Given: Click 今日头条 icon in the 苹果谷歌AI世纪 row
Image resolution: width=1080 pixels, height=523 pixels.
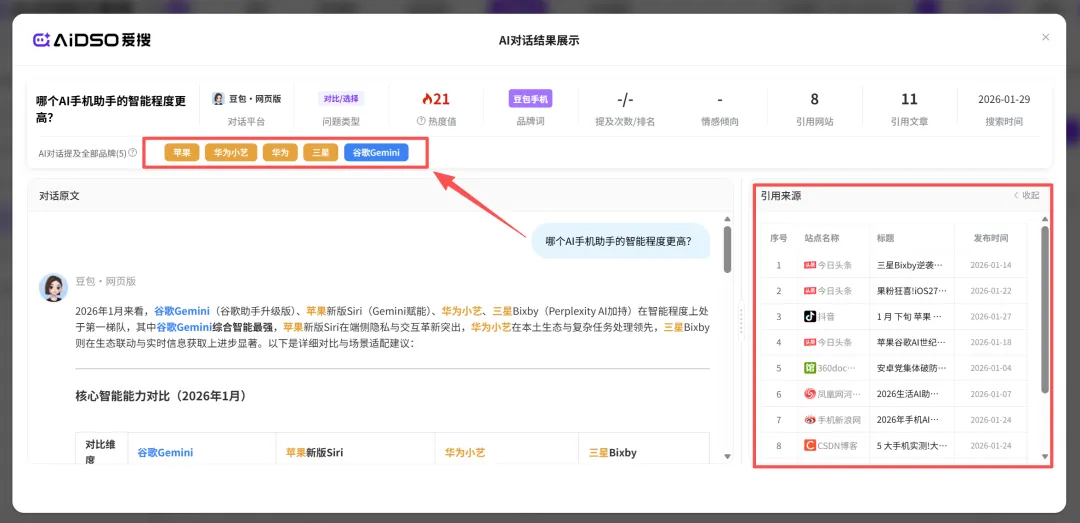Looking at the screenshot, I should 809,342.
